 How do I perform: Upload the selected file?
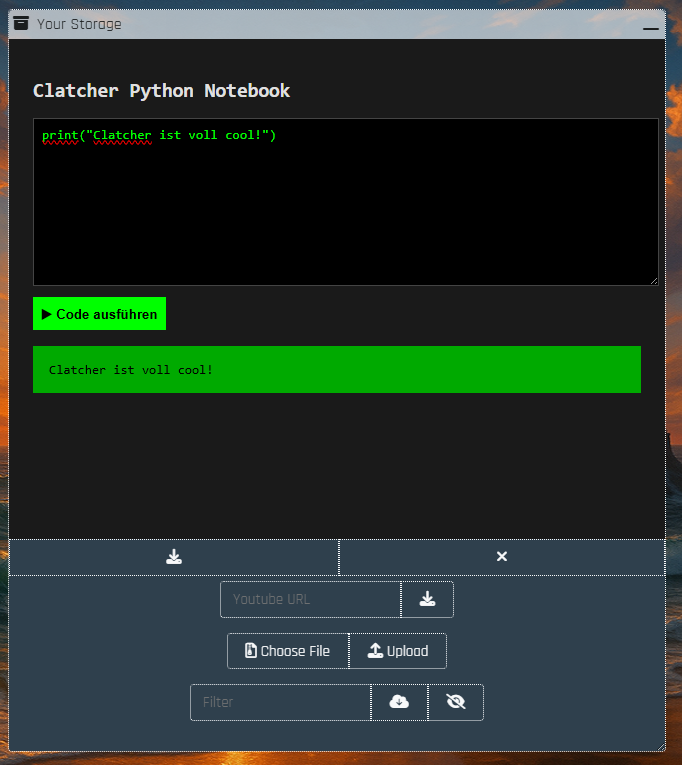point(398,651)
